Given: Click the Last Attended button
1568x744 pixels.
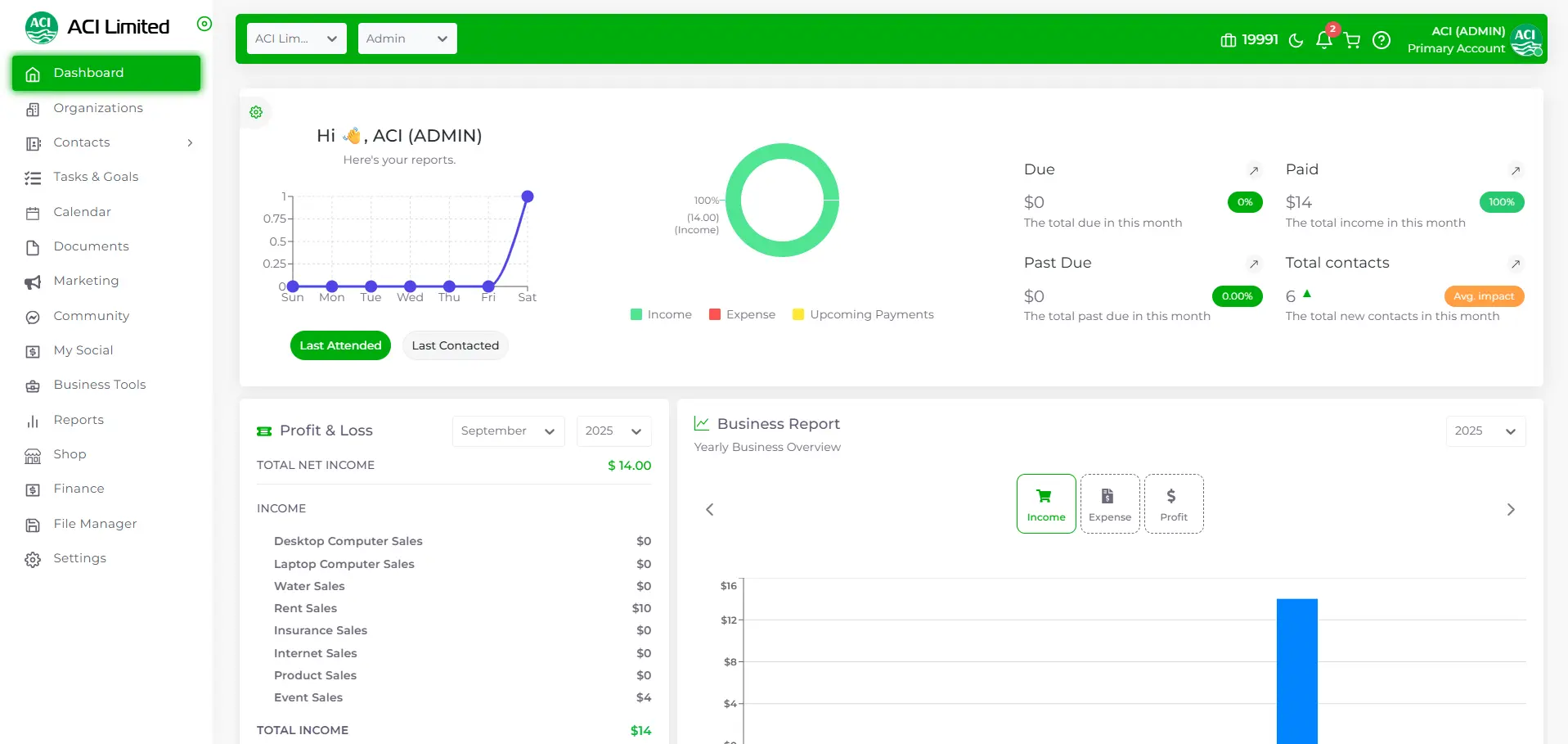Looking at the screenshot, I should point(340,345).
